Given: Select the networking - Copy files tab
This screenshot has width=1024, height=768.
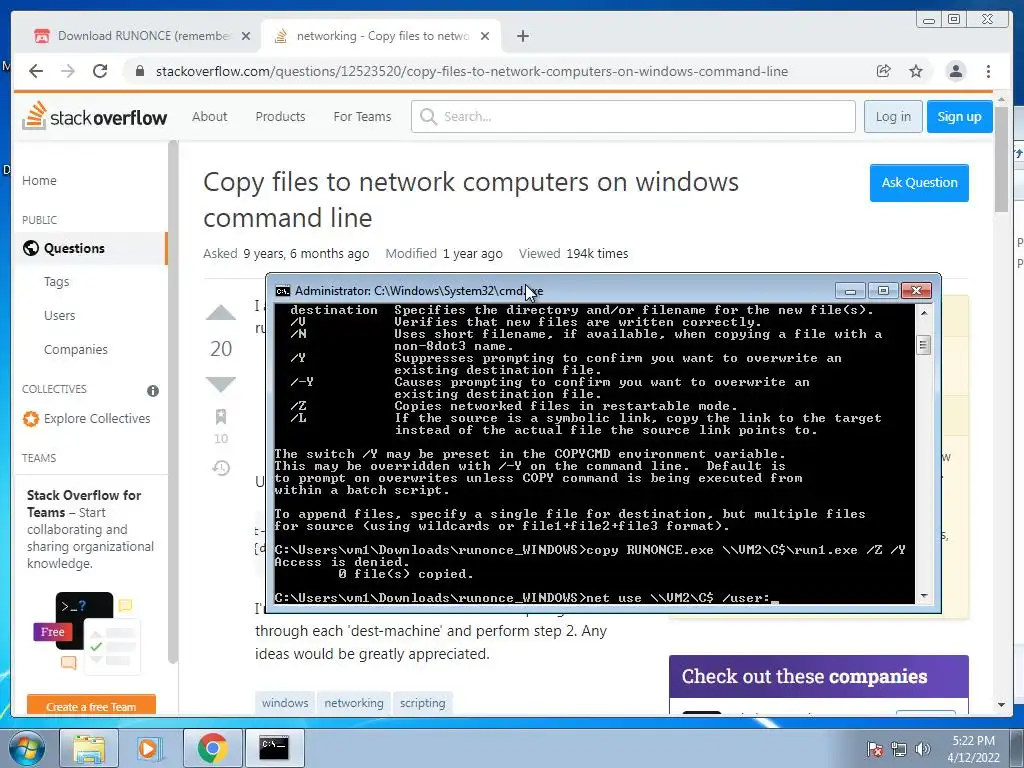Looking at the screenshot, I should (381, 36).
